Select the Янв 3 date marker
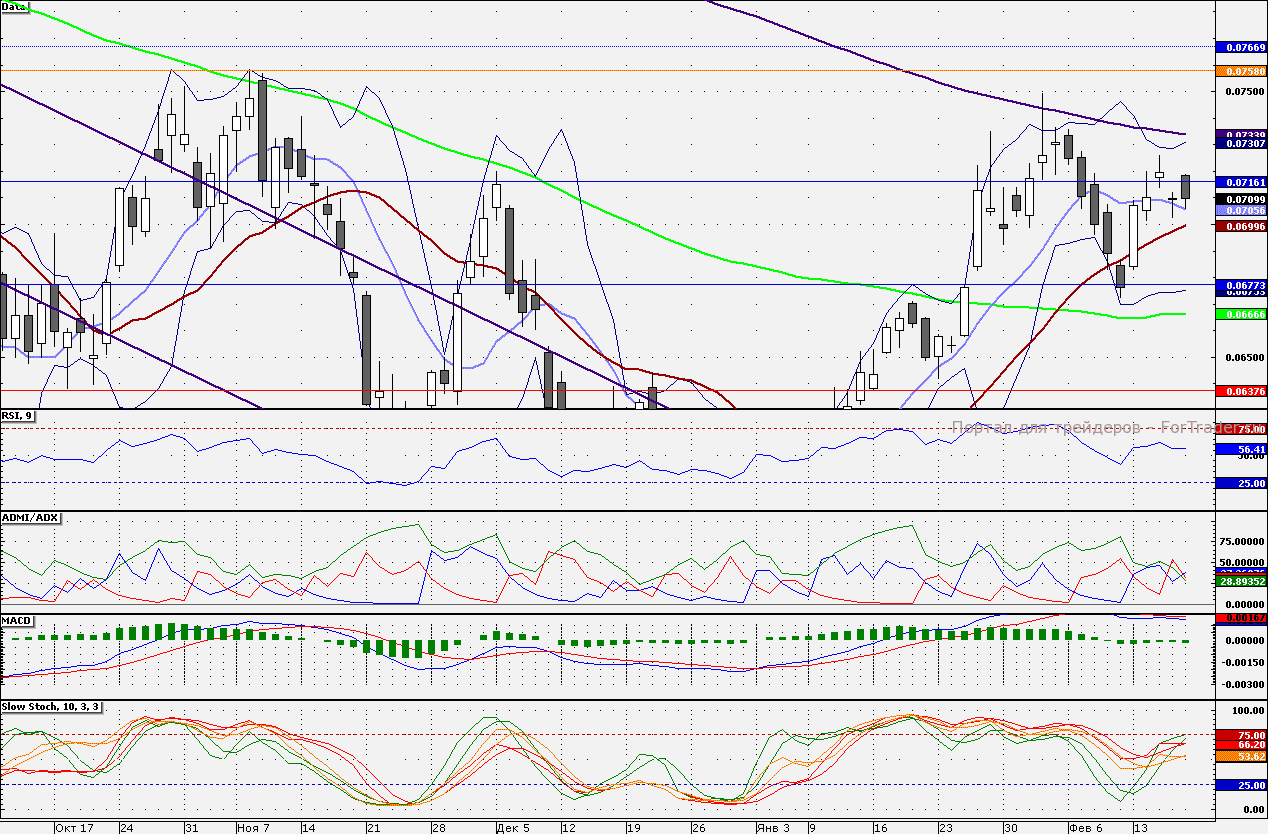The width and height of the screenshot is (1268, 834). [772, 827]
